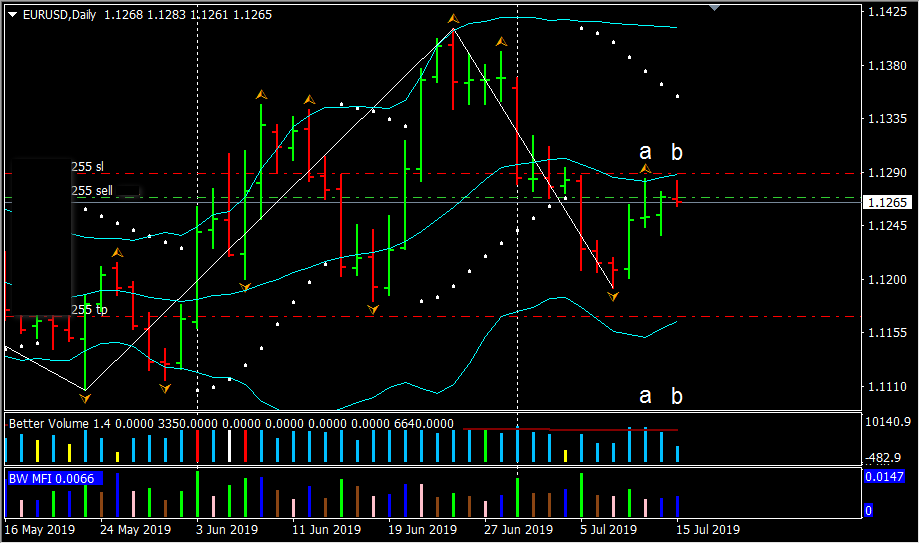Select the '255 tp' take profit label
The height and width of the screenshot is (544, 920).
(x=89, y=309)
